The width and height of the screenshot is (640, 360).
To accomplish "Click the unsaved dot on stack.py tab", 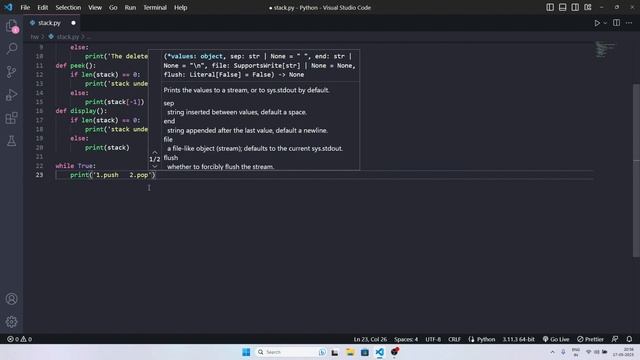I will (x=73, y=23).
